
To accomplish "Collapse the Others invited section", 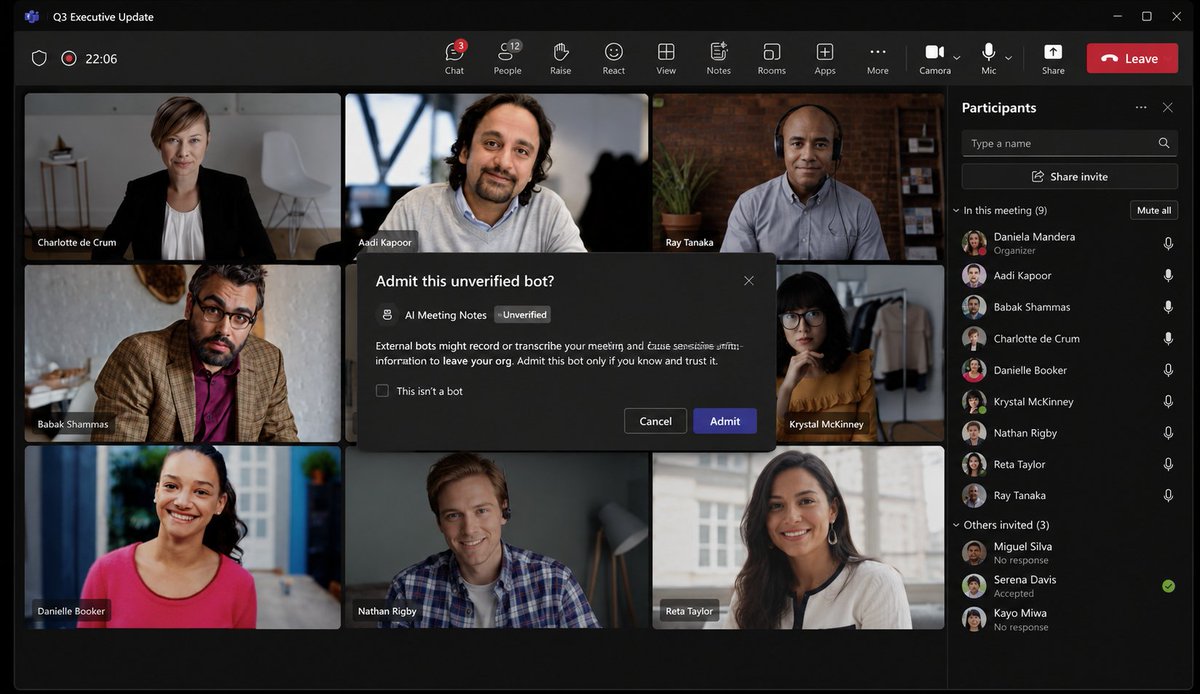I will click(956, 525).
